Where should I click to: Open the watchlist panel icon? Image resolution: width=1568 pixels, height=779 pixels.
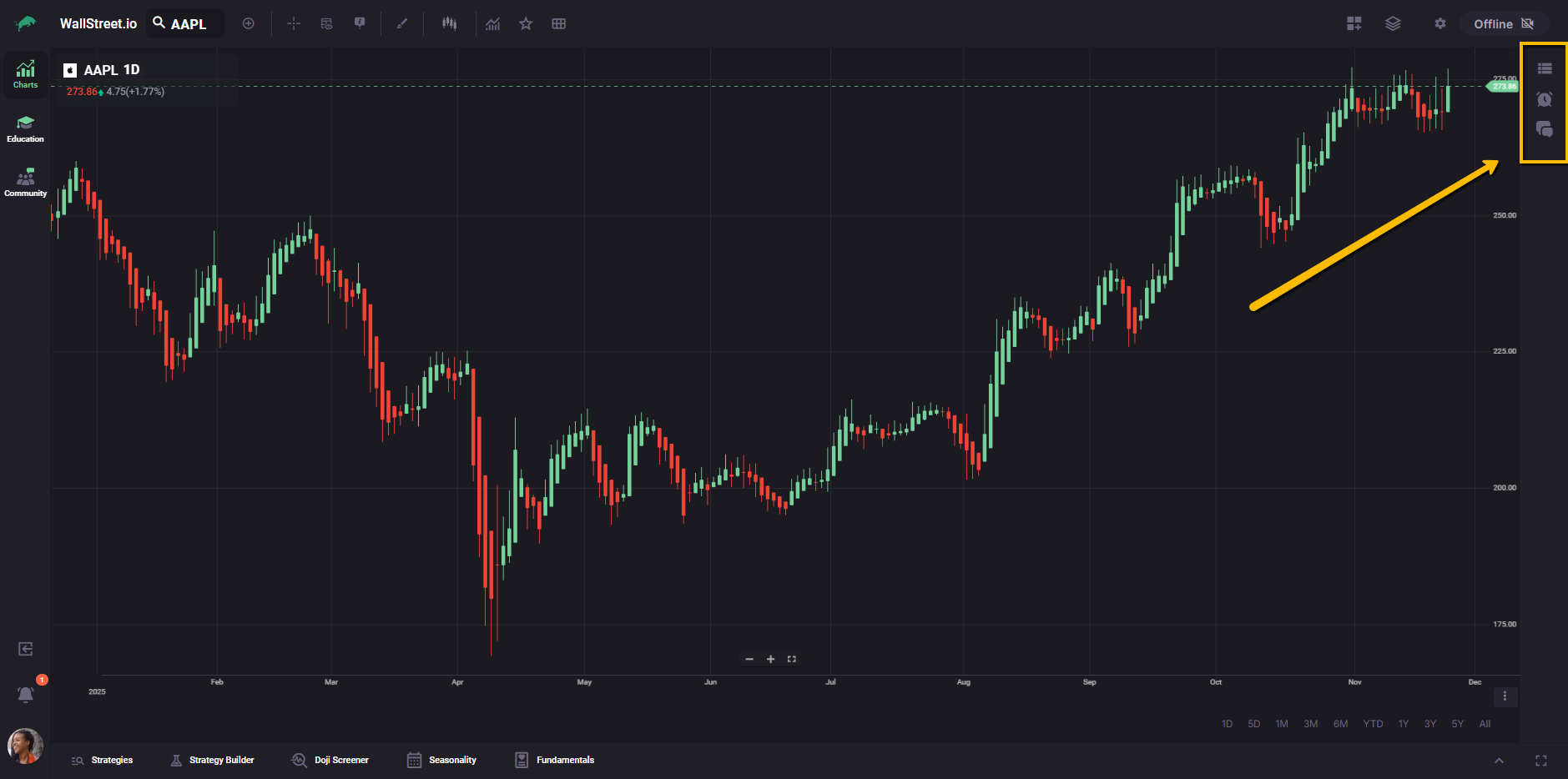(x=1545, y=68)
